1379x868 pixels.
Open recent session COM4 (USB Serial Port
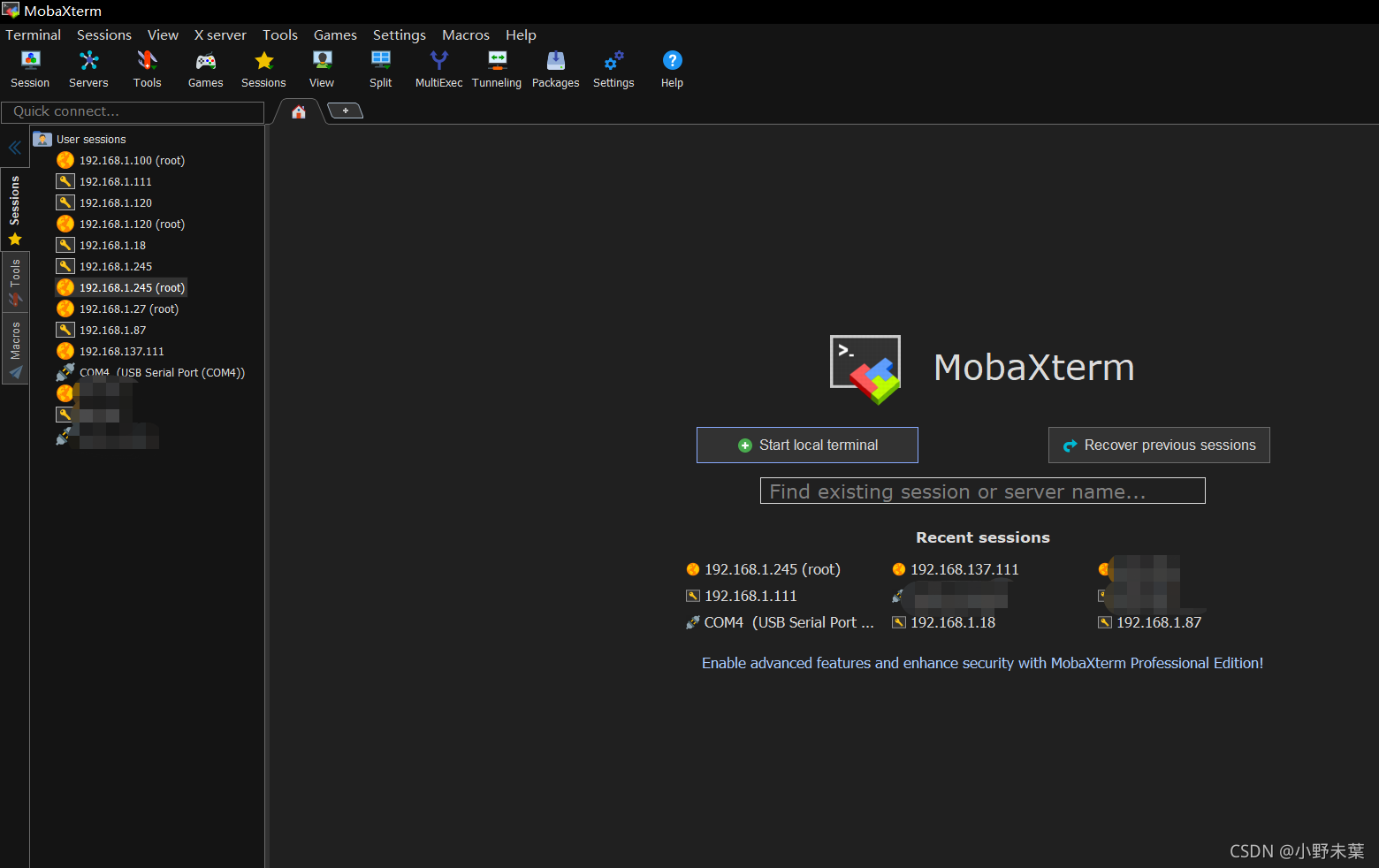(x=781, y=622)
